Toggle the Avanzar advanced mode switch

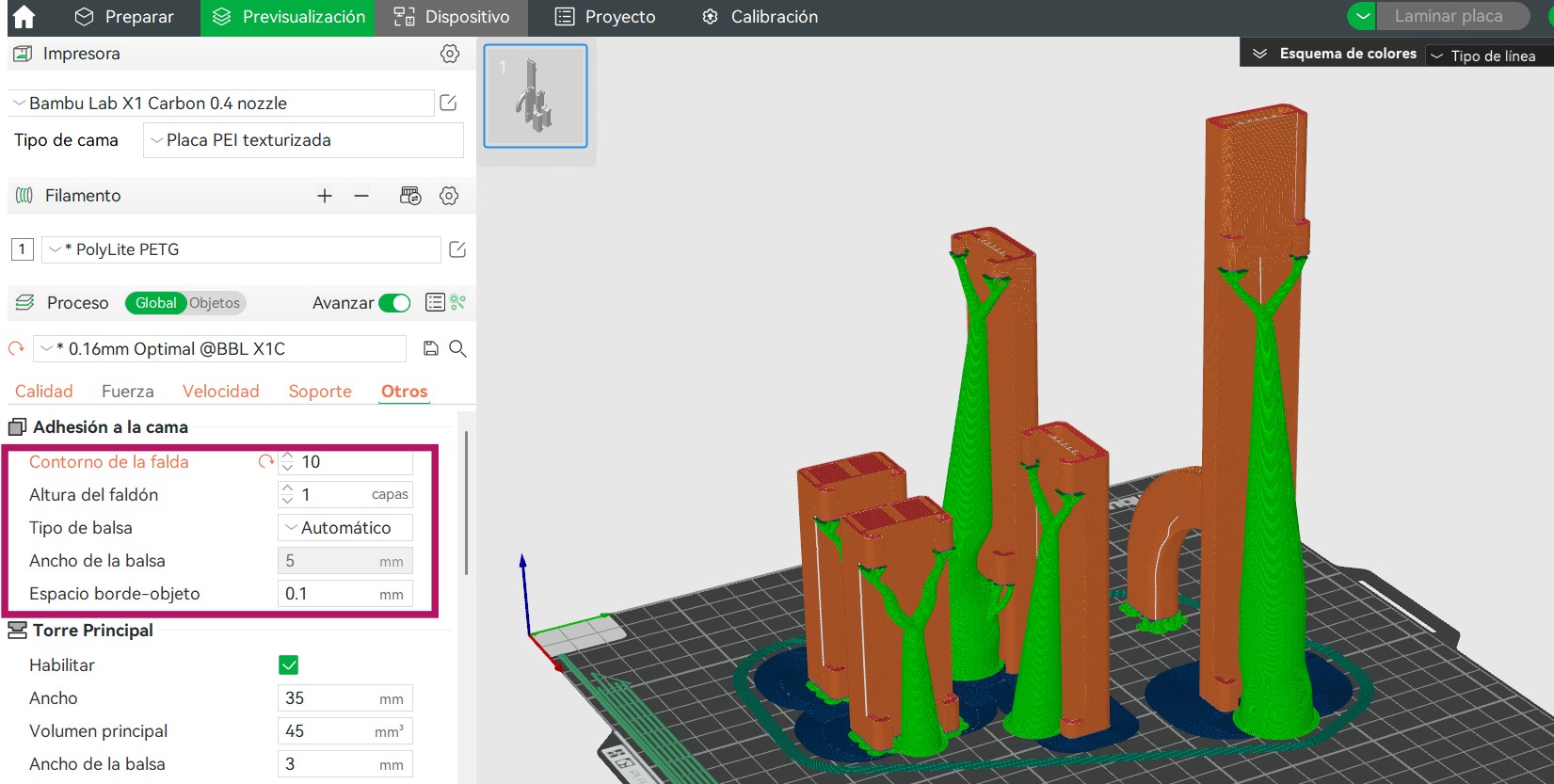pos(394,303)
